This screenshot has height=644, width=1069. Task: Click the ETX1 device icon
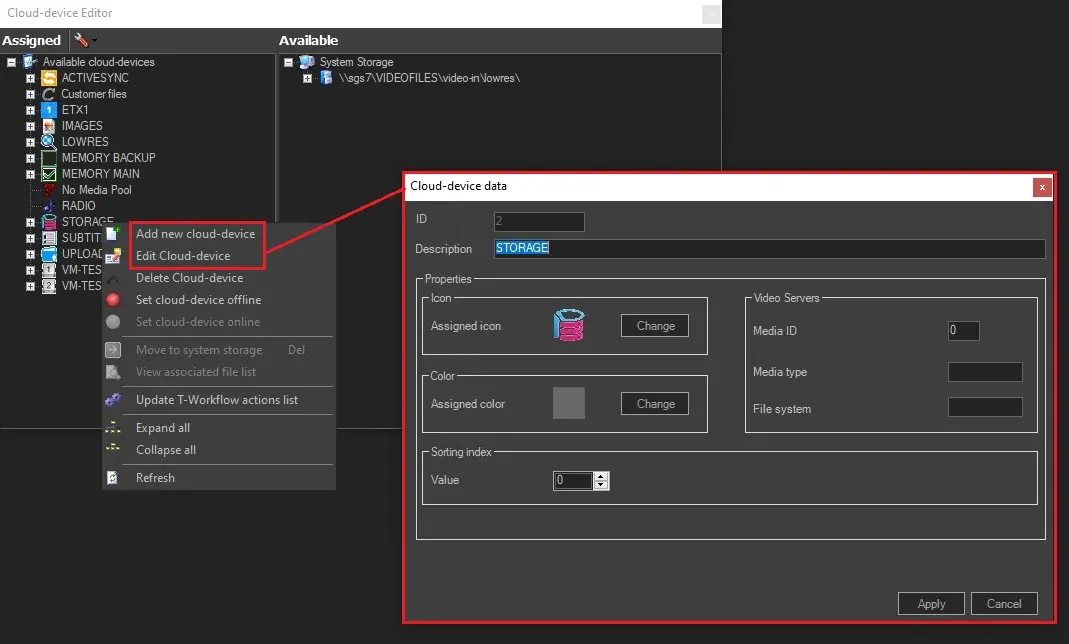point(49,110)
